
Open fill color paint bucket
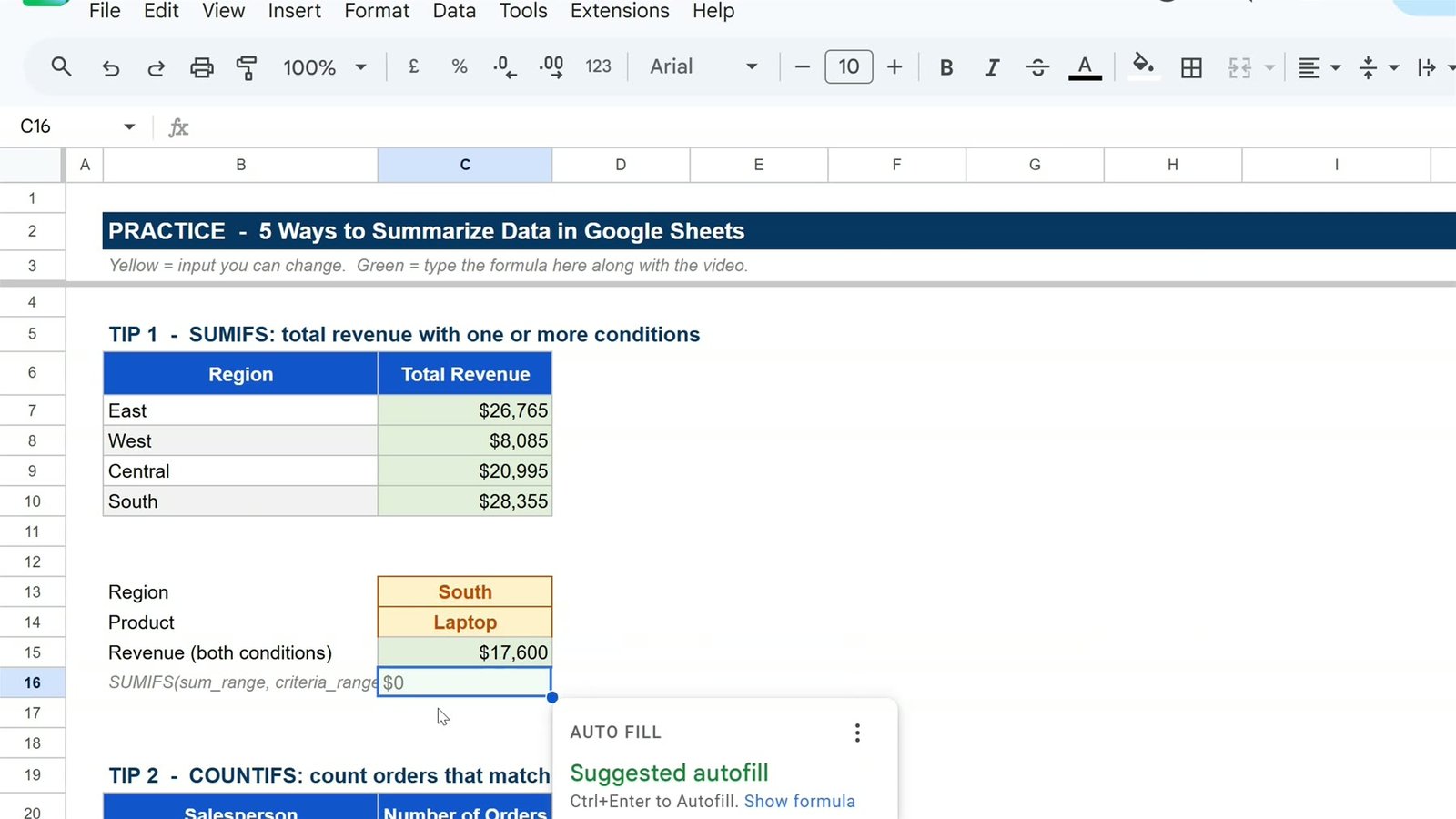1143,66
